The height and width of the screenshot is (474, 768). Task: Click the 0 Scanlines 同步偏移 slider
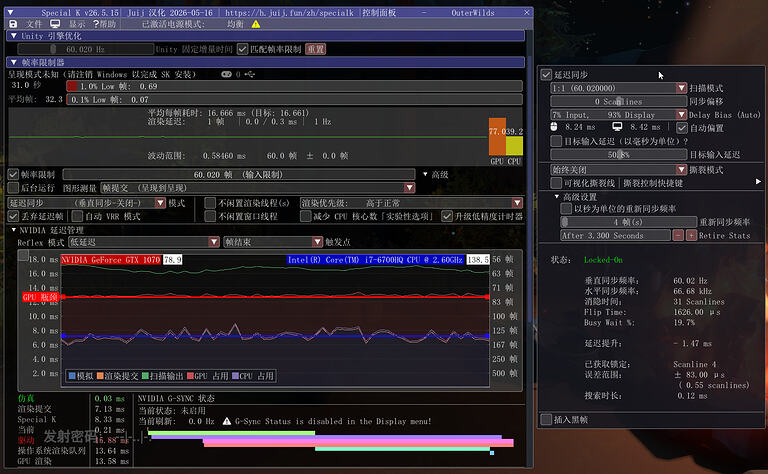tap(618, 101)
